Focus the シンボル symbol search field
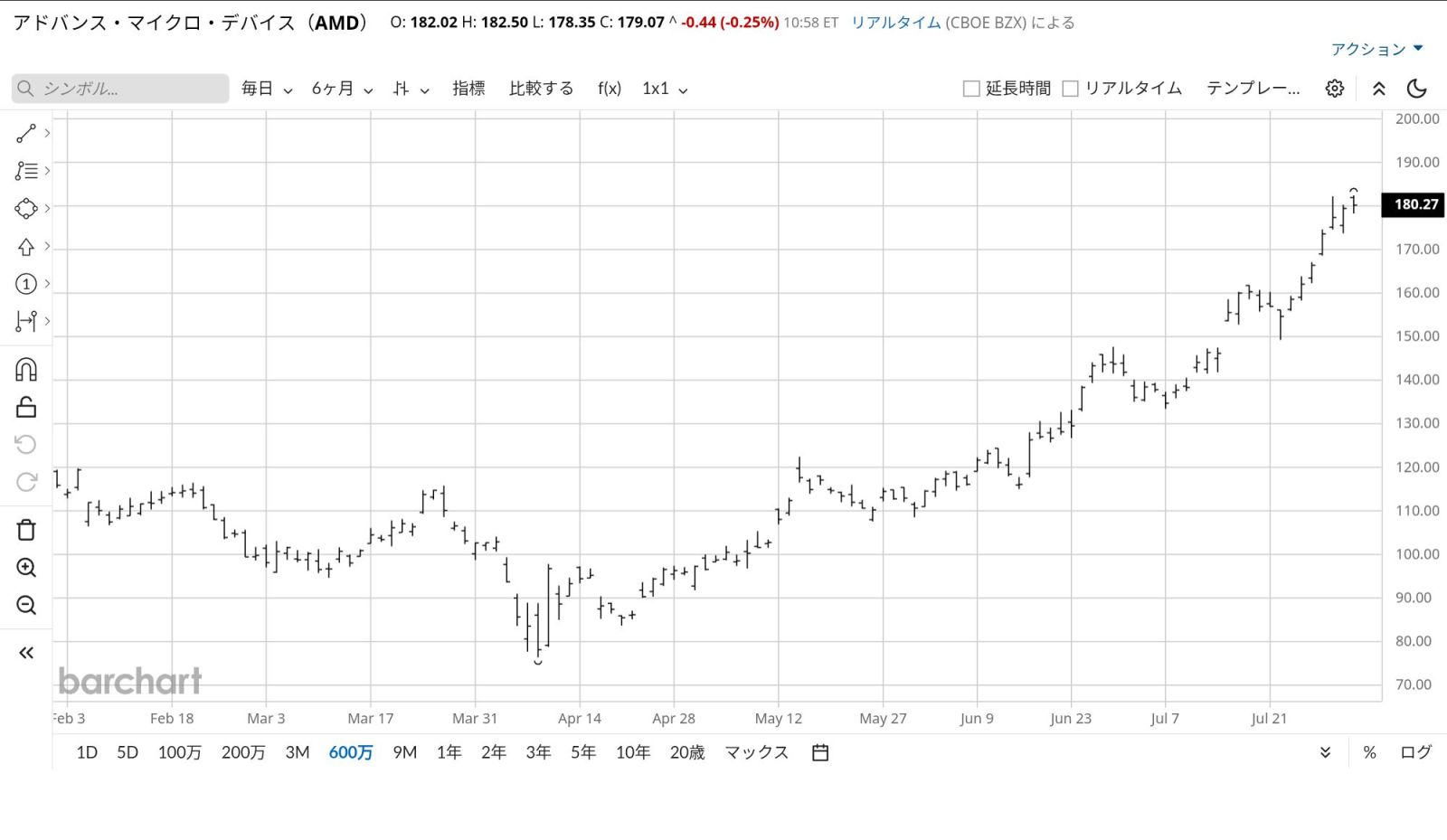1447x840 pixels. pos(120,89)
